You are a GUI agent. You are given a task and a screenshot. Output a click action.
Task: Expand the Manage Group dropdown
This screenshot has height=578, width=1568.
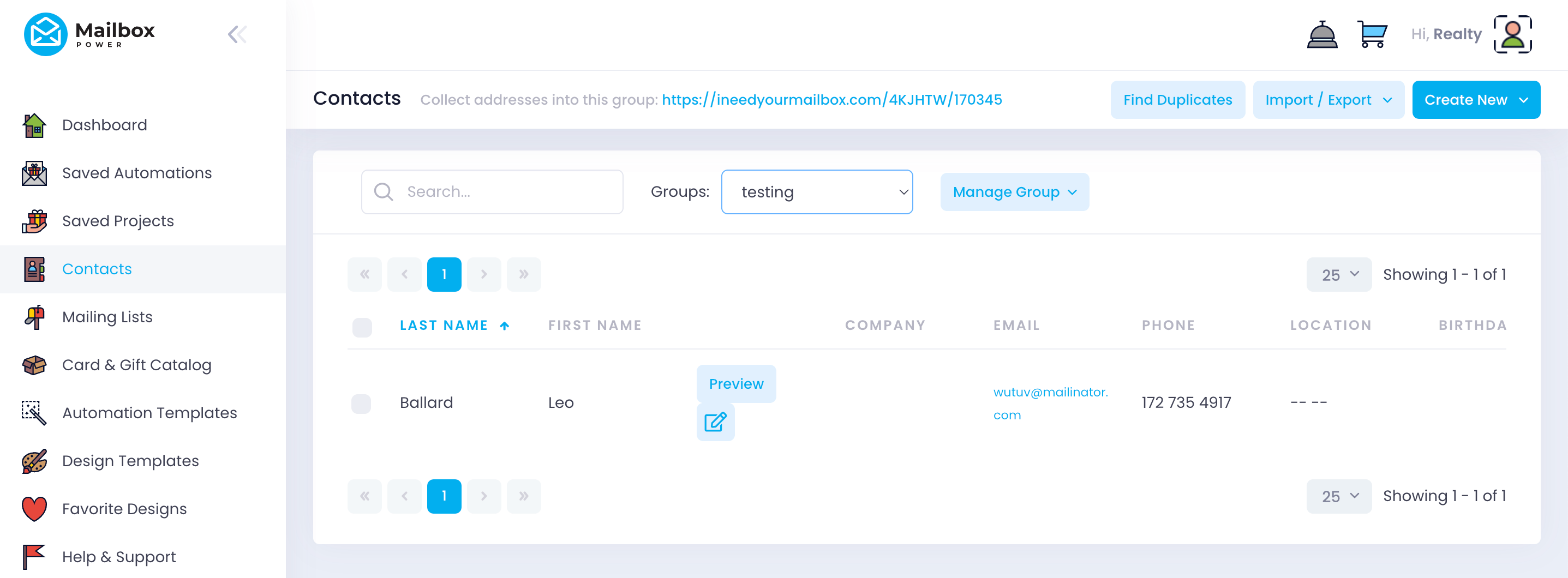pos(1014,192)
